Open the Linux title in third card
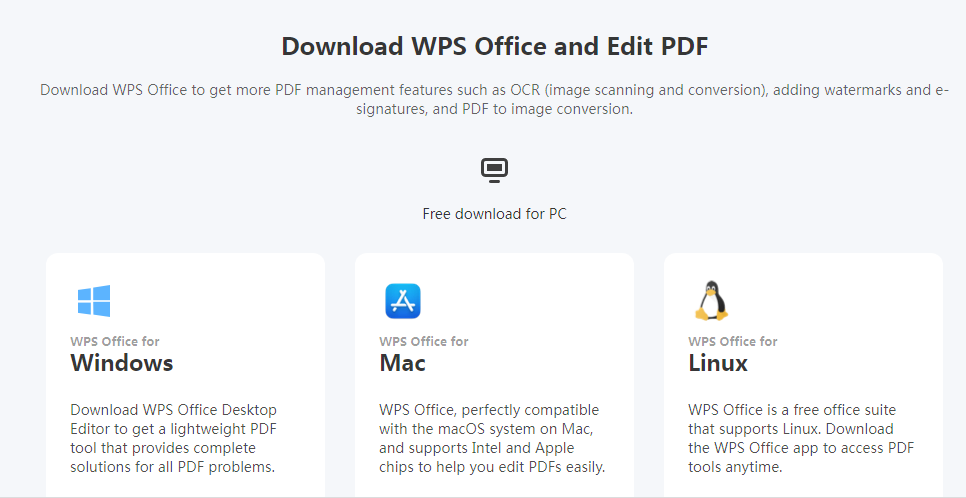Image resolution: width=966 pixels, height=498 pixels. pos(718,363)
